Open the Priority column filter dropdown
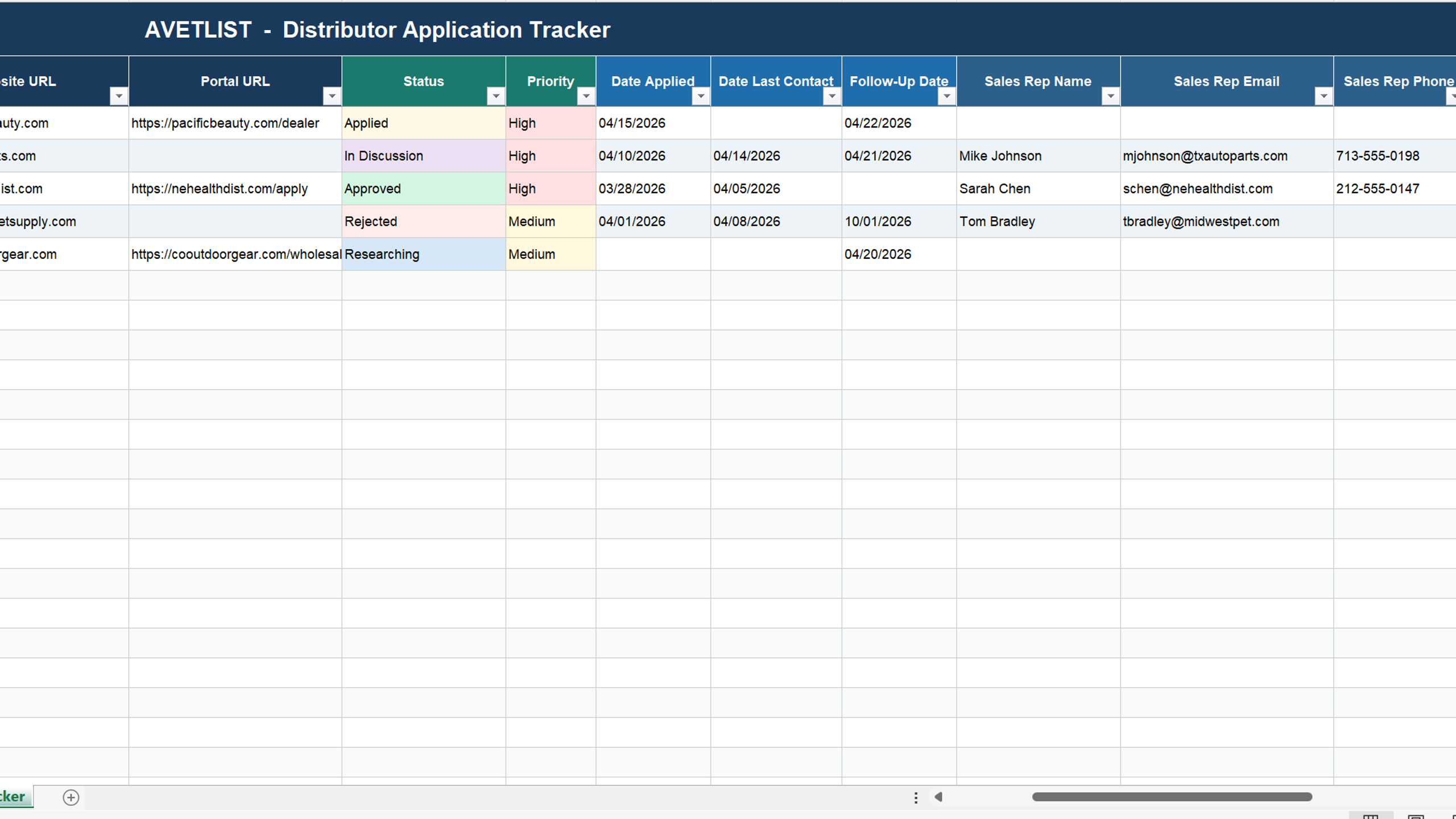 tap(586, 96)
